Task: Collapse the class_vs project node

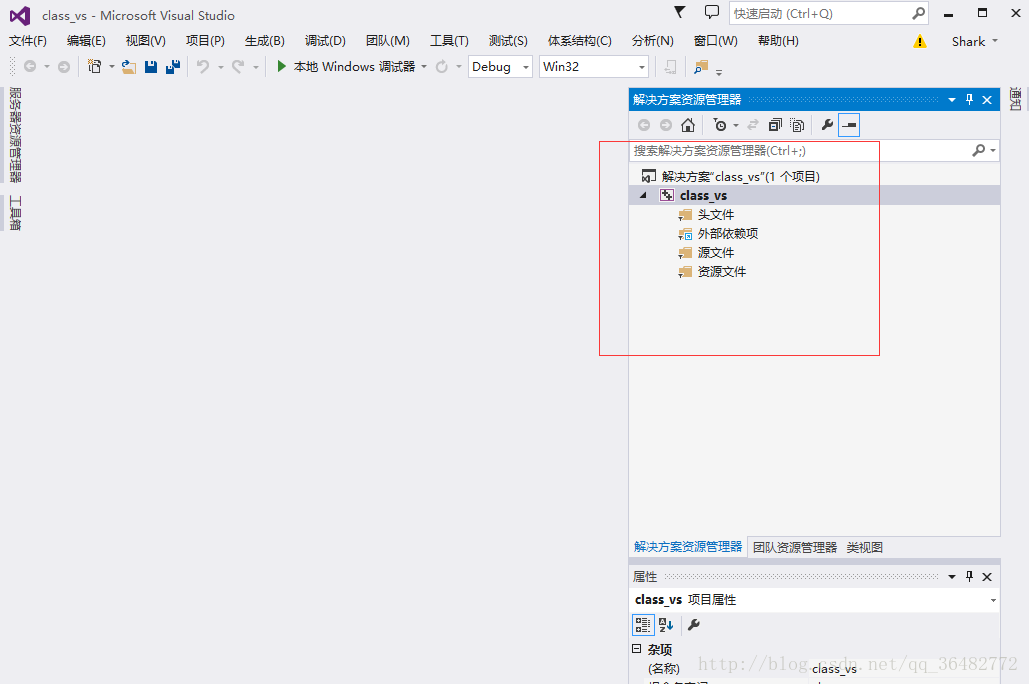Action: (643, 195)
